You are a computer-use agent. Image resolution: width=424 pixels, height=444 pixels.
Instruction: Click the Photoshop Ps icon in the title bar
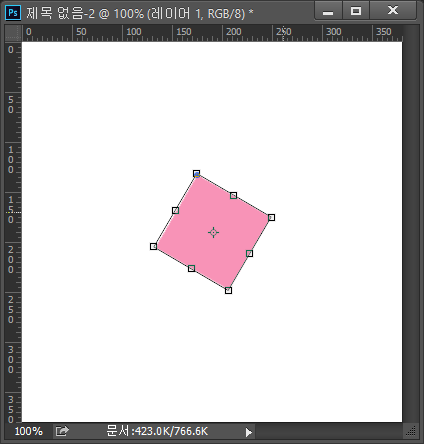(x=13, y=13)
